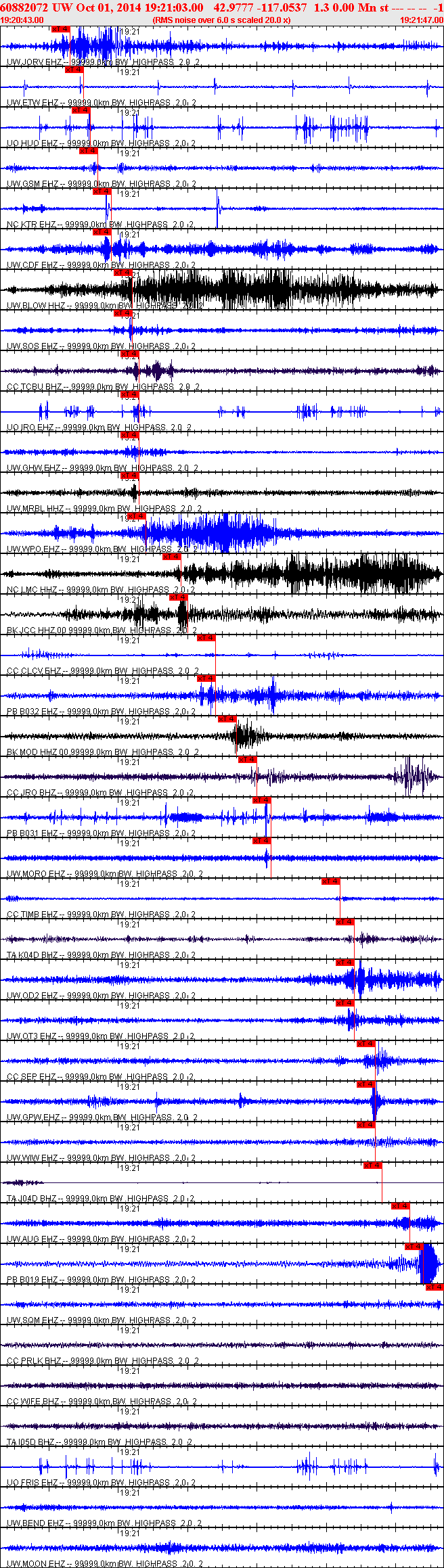Click the pick marker on the UW.WIW trace
444x1568 pixels.
365,1125
